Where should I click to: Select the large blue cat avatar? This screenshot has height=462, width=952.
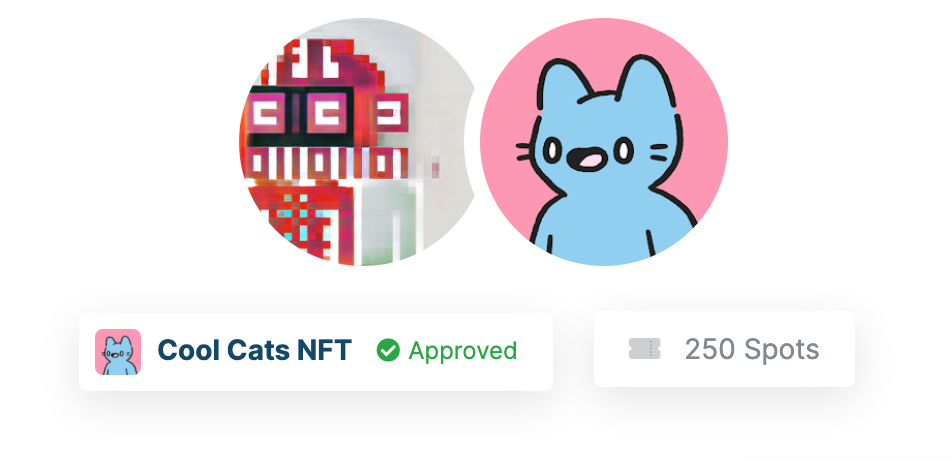click(x=604, y=141)
